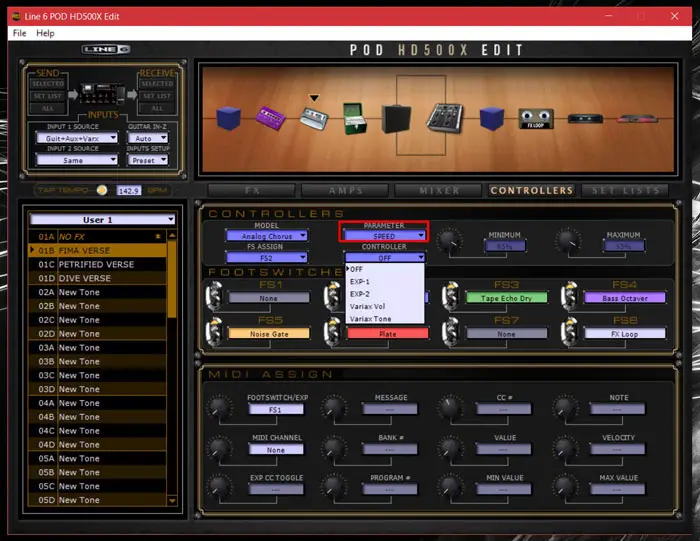Viewport: 700px width, 541px height.
Task: Click FS5 Noise Gate assignment label
Action: [269, 333]
